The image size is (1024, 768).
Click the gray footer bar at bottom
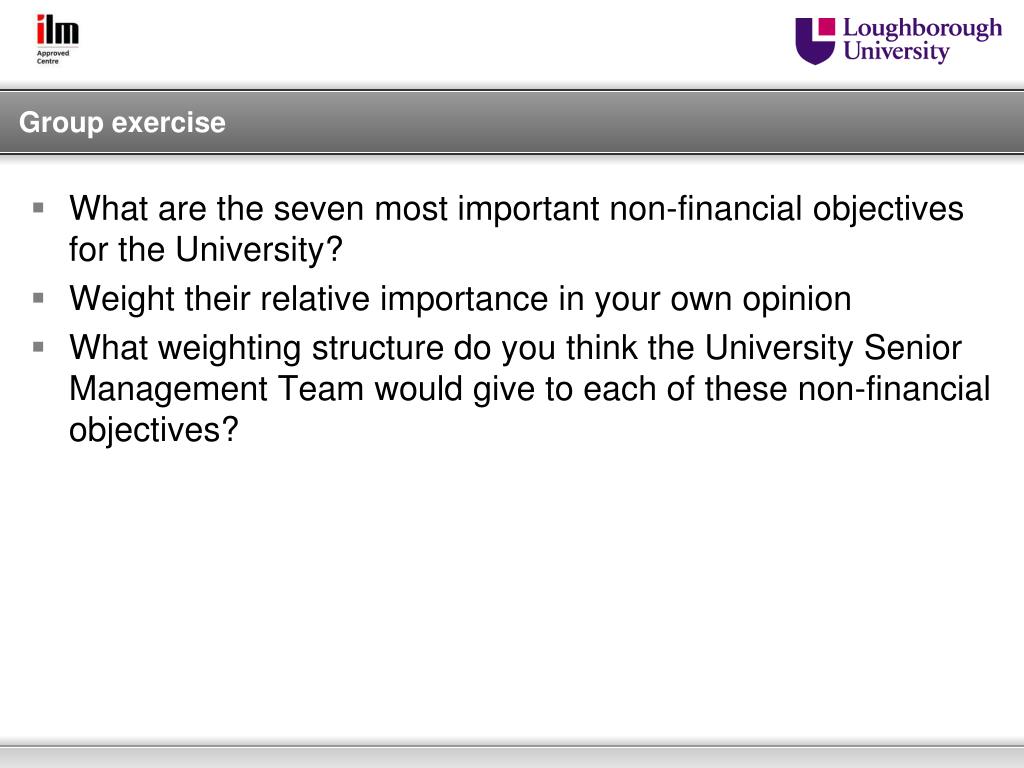512,756
